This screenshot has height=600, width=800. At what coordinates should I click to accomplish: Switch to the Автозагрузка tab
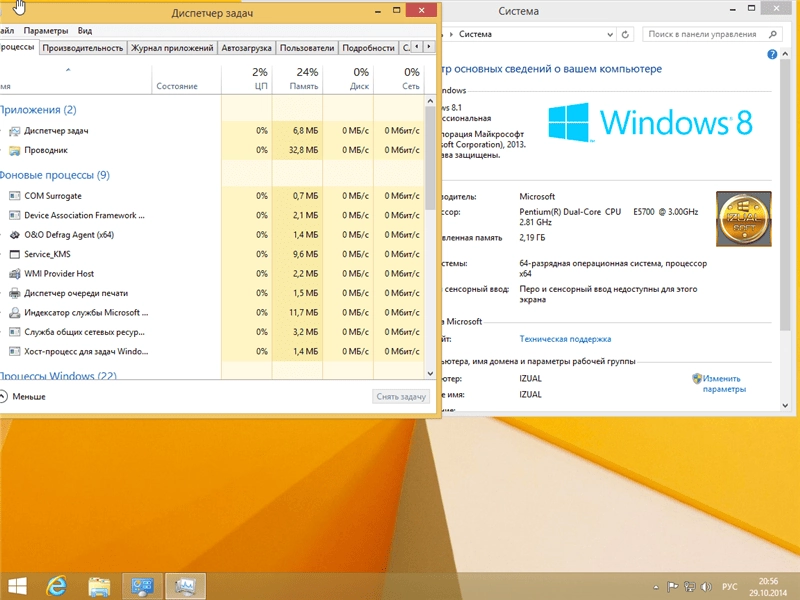point(246,48)
